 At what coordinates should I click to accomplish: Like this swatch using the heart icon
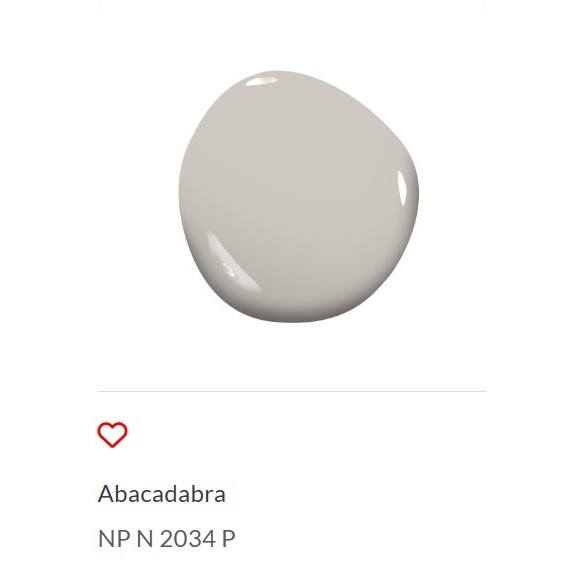point(112,435)
